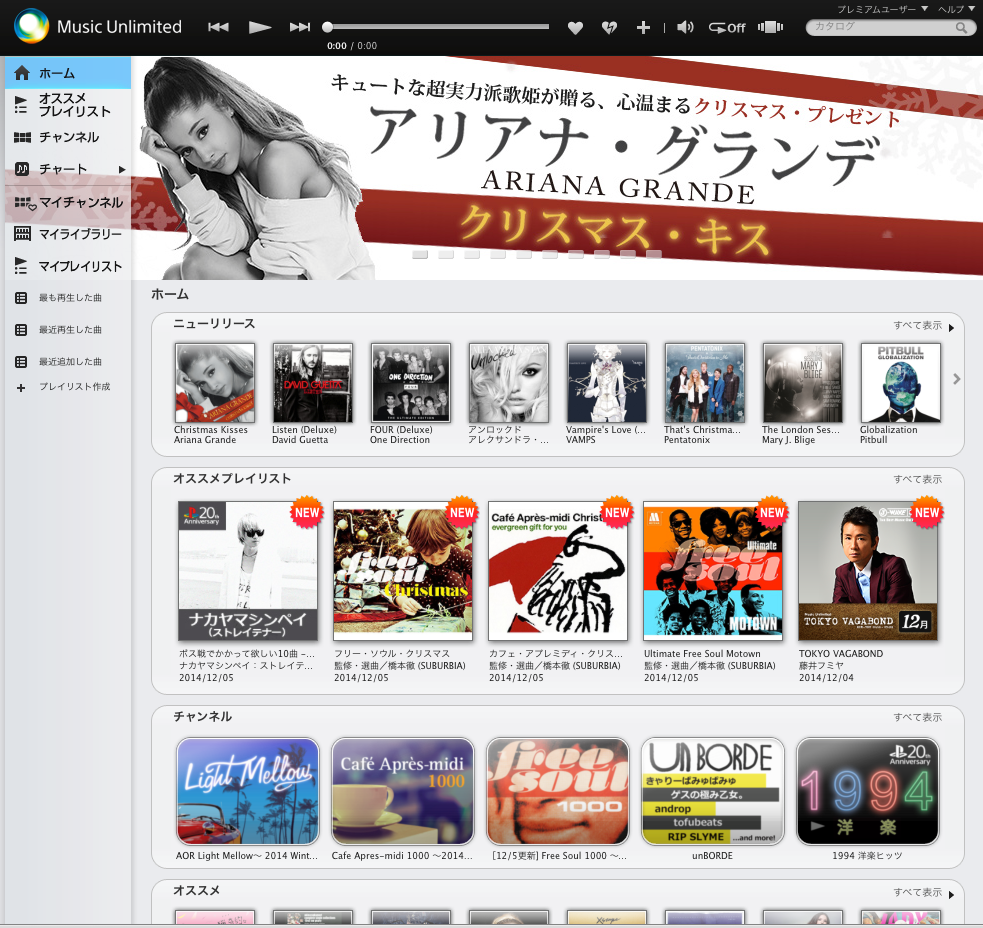
Task: Open Ultimate Free Soul Motown playlist
Action: click(713, 571)
